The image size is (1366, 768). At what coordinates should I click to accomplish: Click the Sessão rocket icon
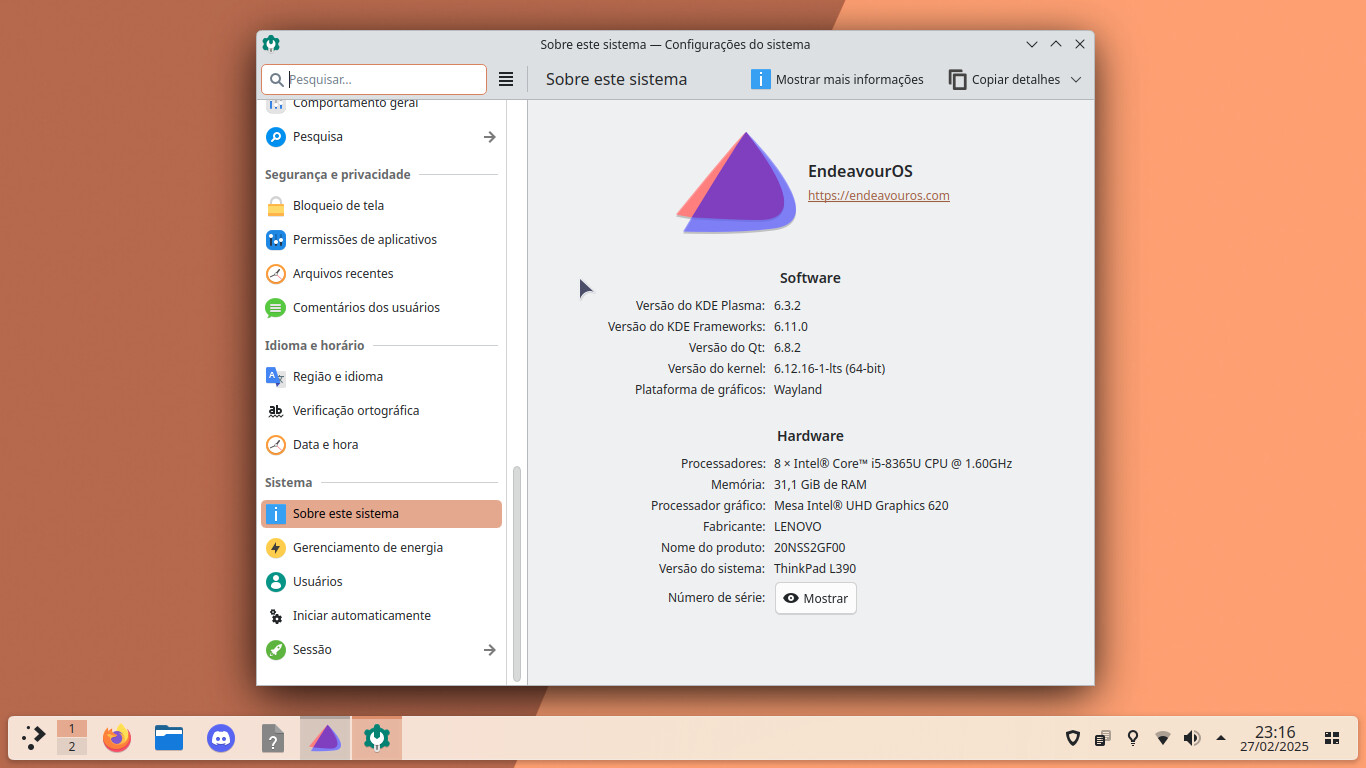point(276,650)
